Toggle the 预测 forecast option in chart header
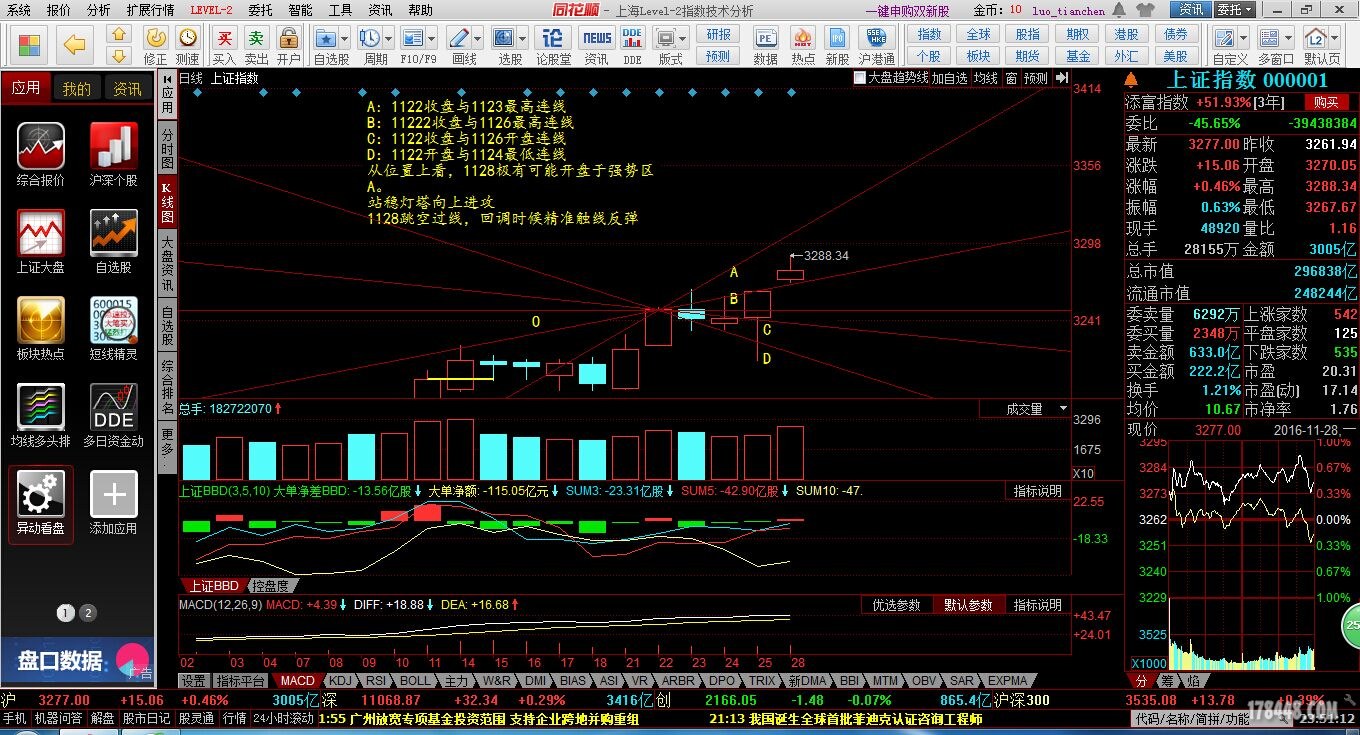The height and width of the screenshot is (735, 1360). click(x=1036, y=78)
